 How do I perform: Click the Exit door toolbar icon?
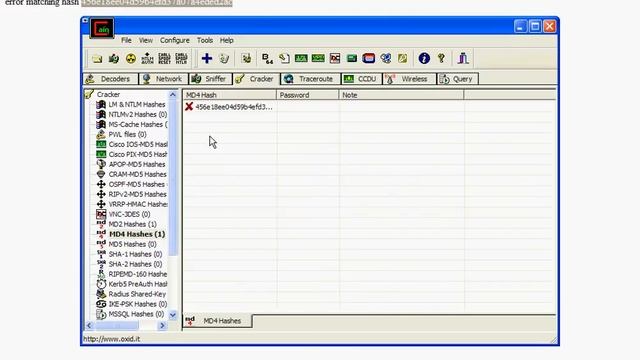(x=463, y=58)
